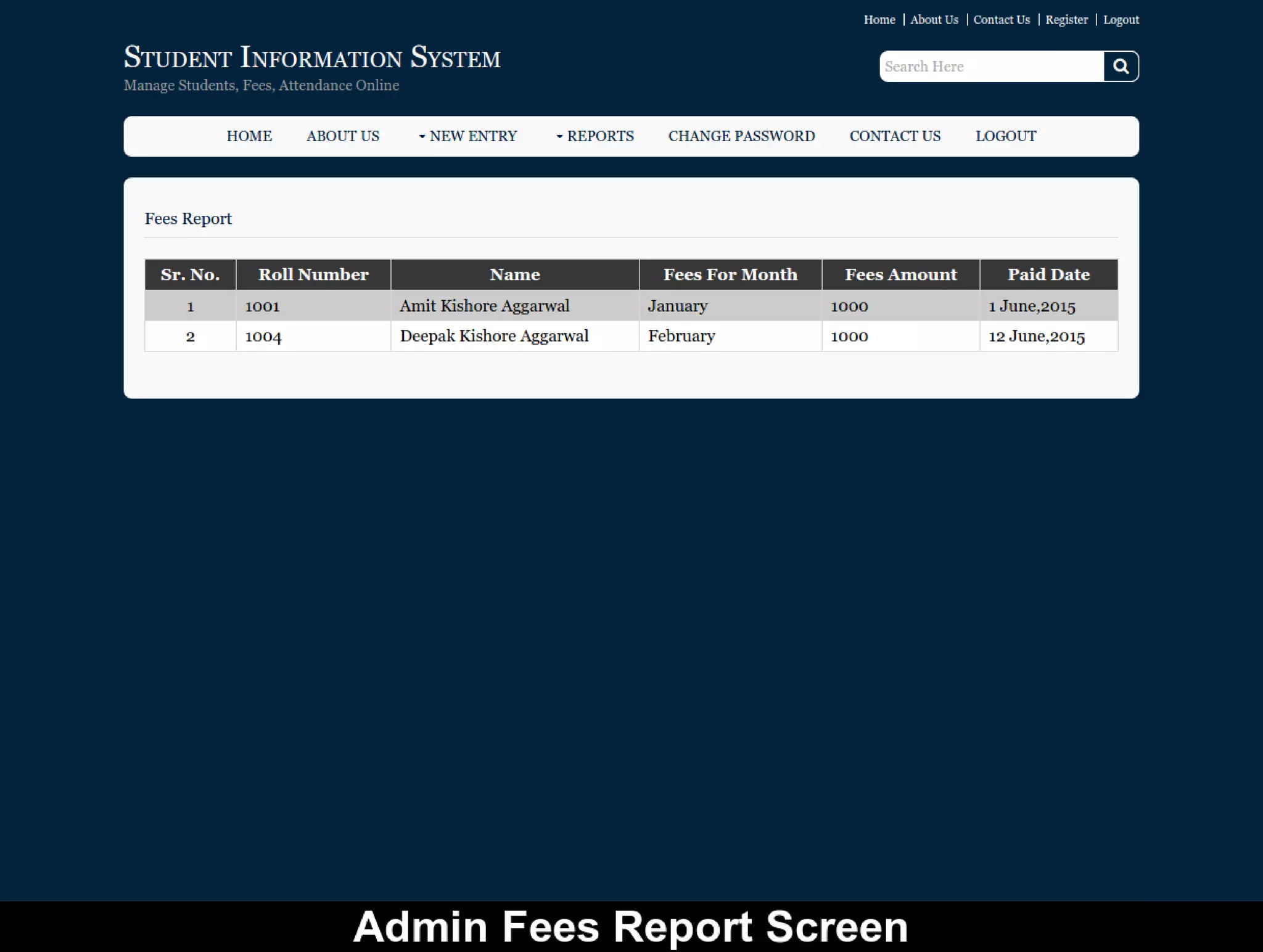1263x952 pixels.
Task: Click the 1 June,2015 paid date
Action: pyautogui.click(x=1032, y=306)
